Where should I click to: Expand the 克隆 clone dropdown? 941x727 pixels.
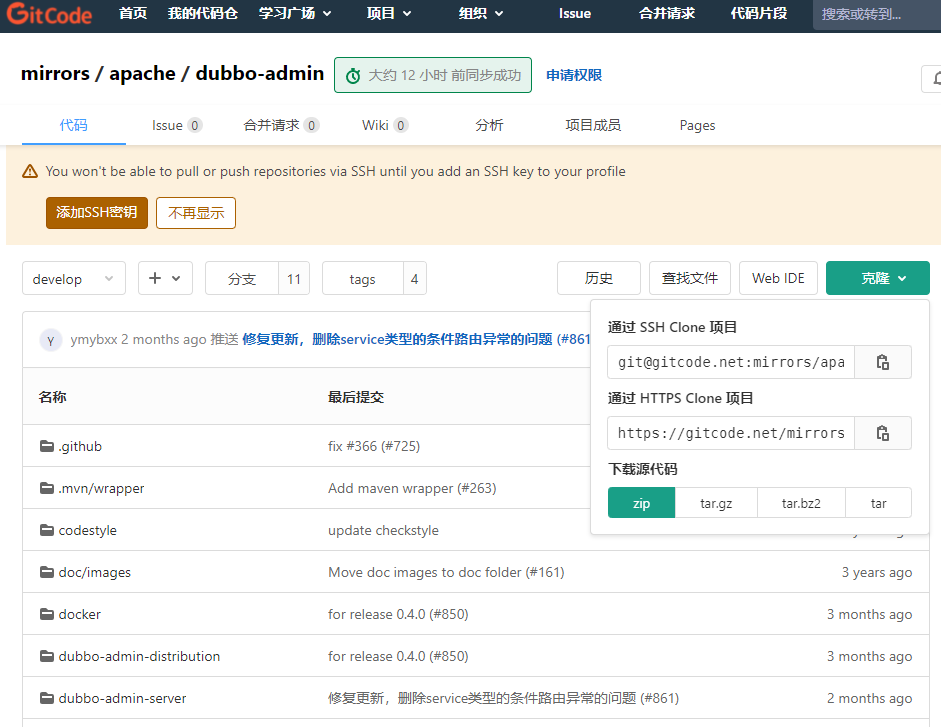click(x=877, y=278)
